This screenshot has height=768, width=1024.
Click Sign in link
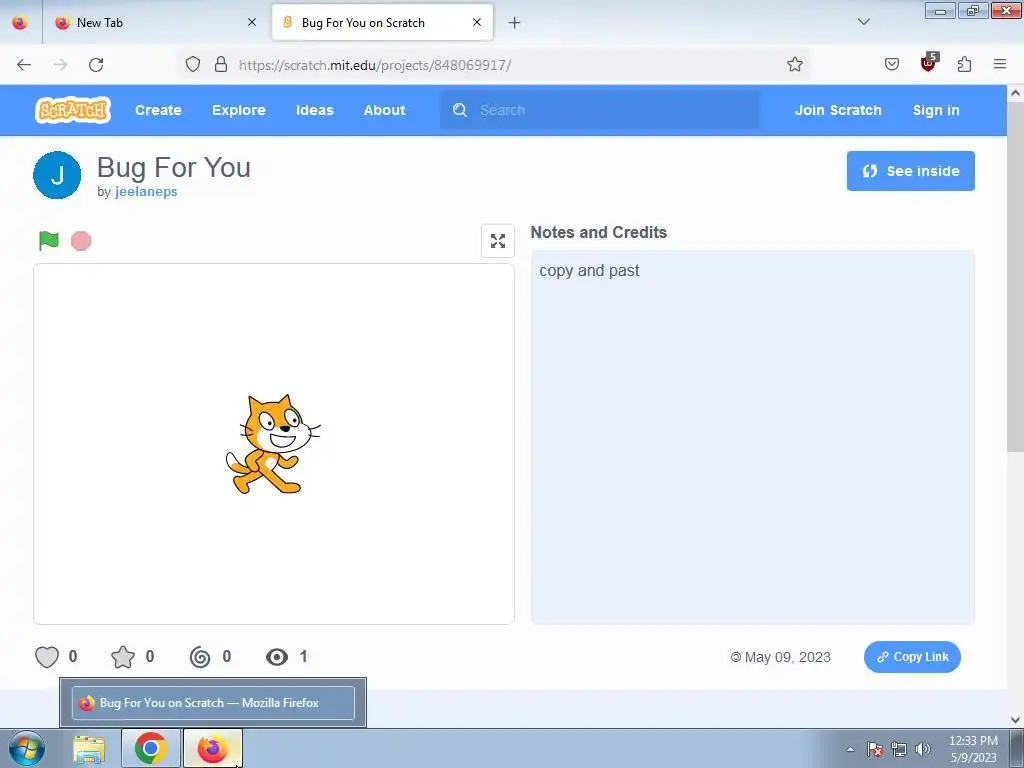(936, 110)
